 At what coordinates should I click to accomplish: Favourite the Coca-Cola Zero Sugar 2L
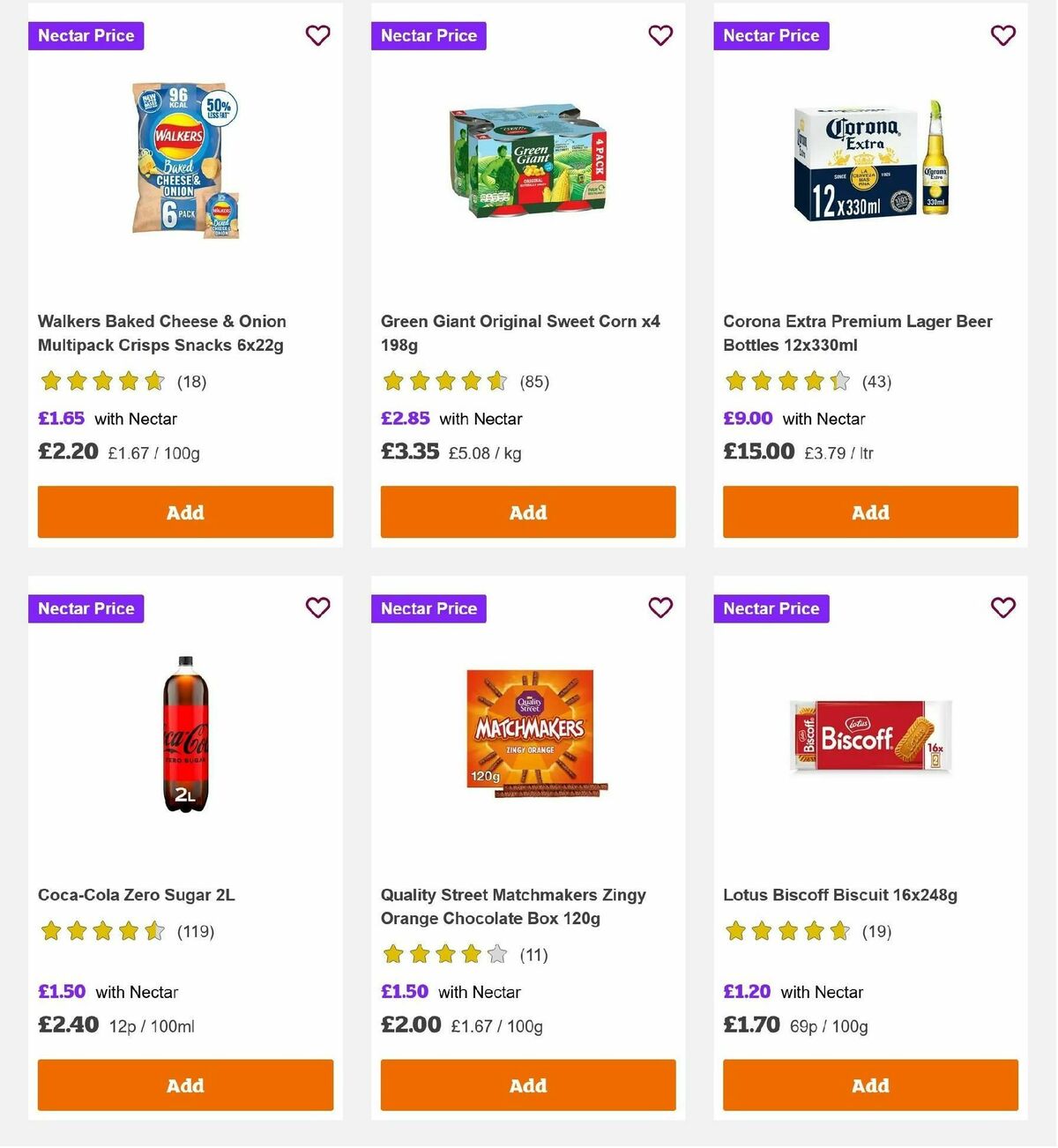click(x=317, y=608)
